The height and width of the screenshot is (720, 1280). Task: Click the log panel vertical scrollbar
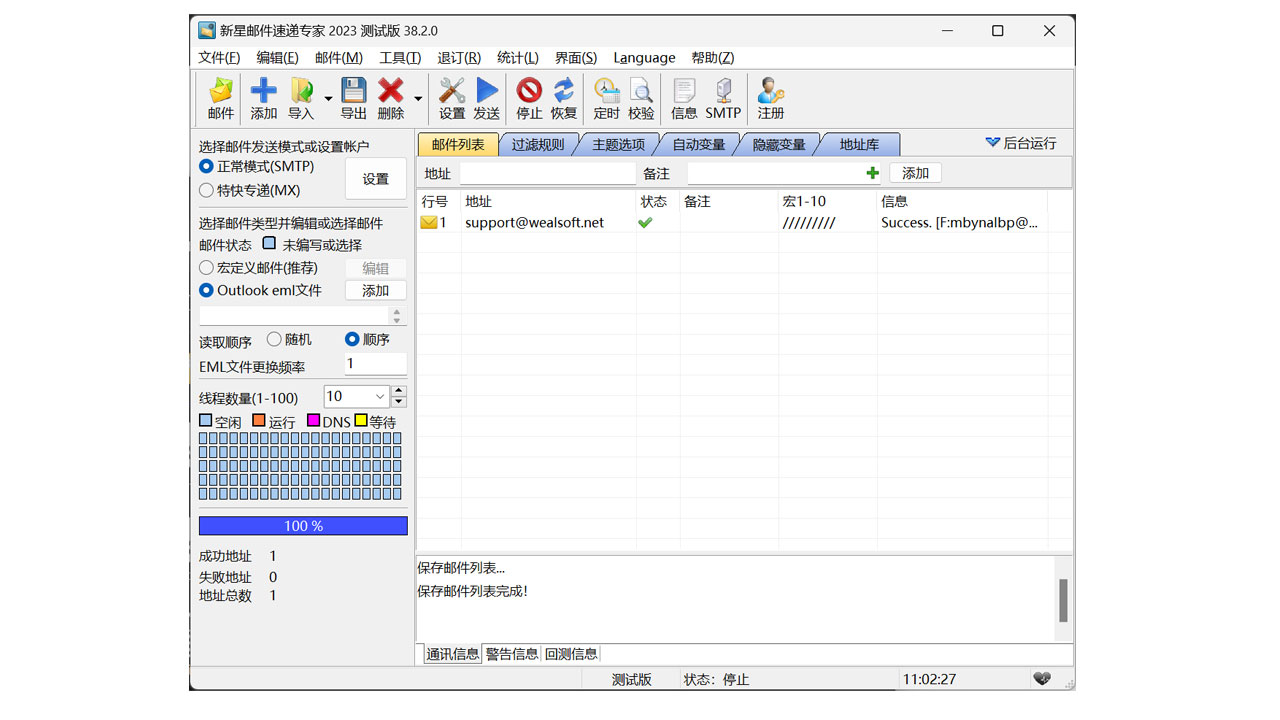[1063, 599]
